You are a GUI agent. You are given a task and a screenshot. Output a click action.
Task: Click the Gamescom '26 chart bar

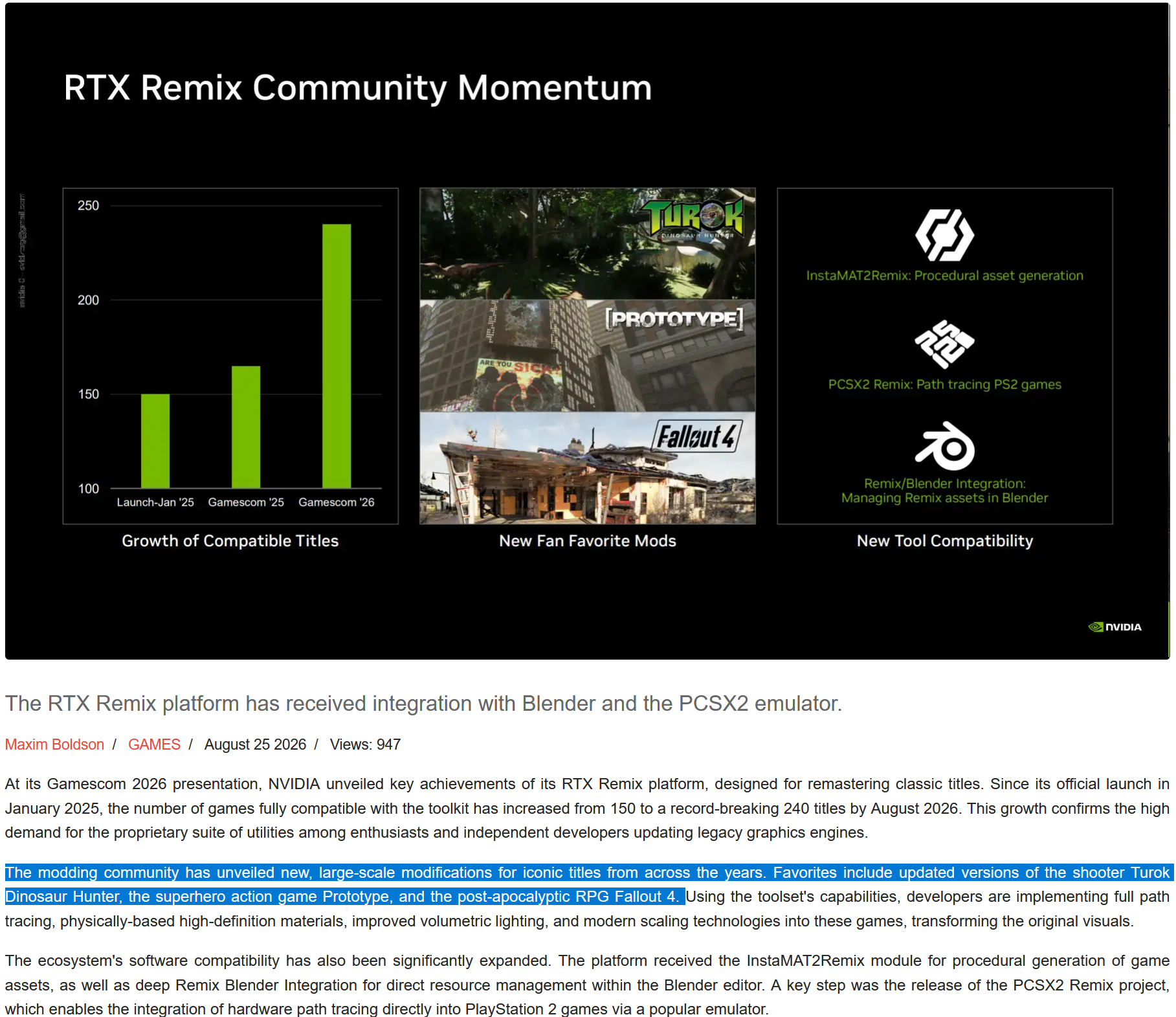point(337,356)
